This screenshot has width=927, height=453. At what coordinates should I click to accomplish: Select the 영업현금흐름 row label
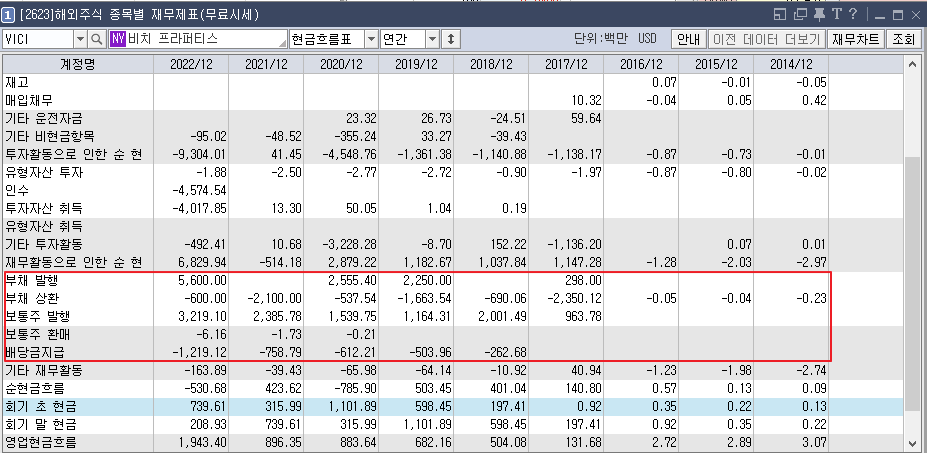coord(41,442)
